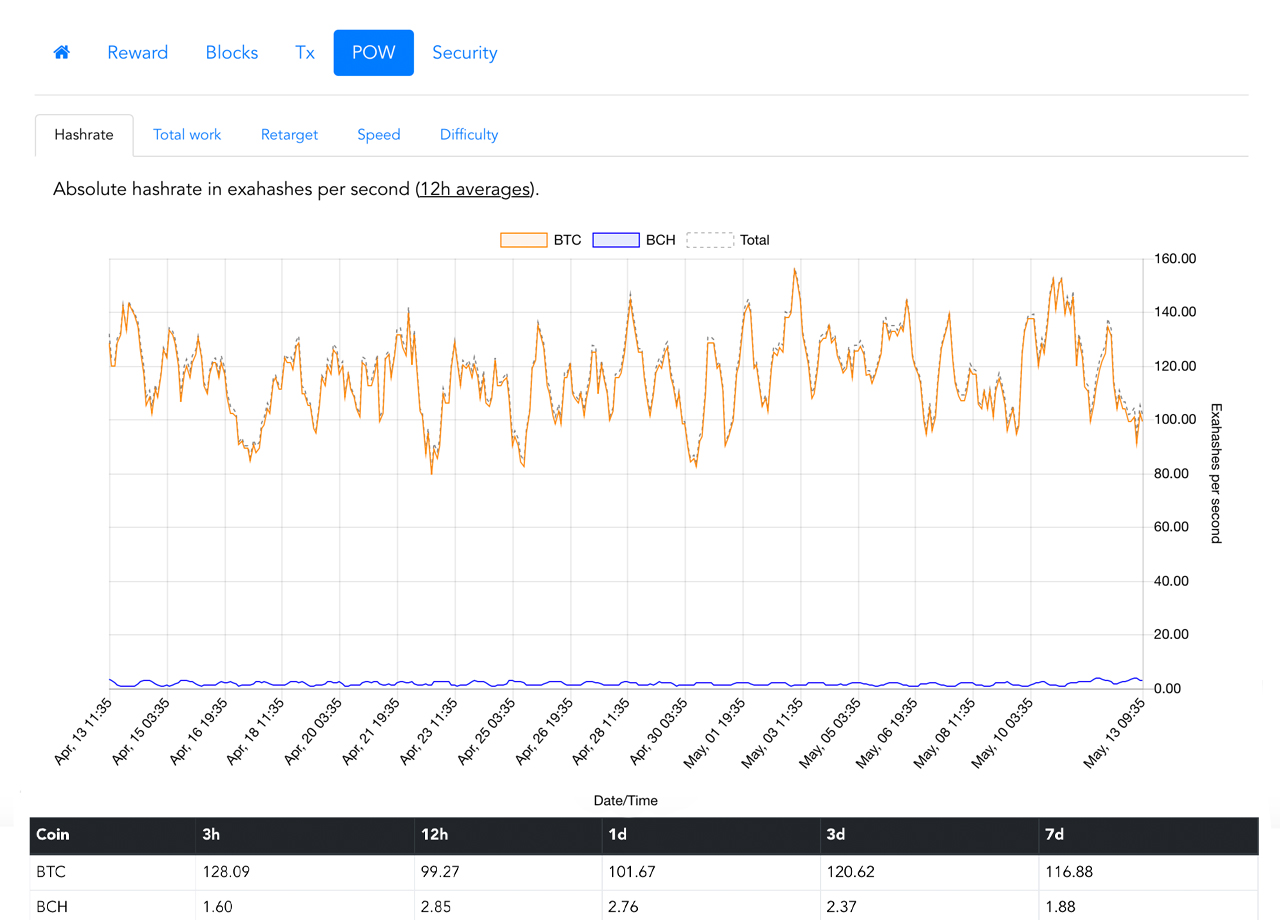Switch to the Retarget tab

tap(289, 134)
